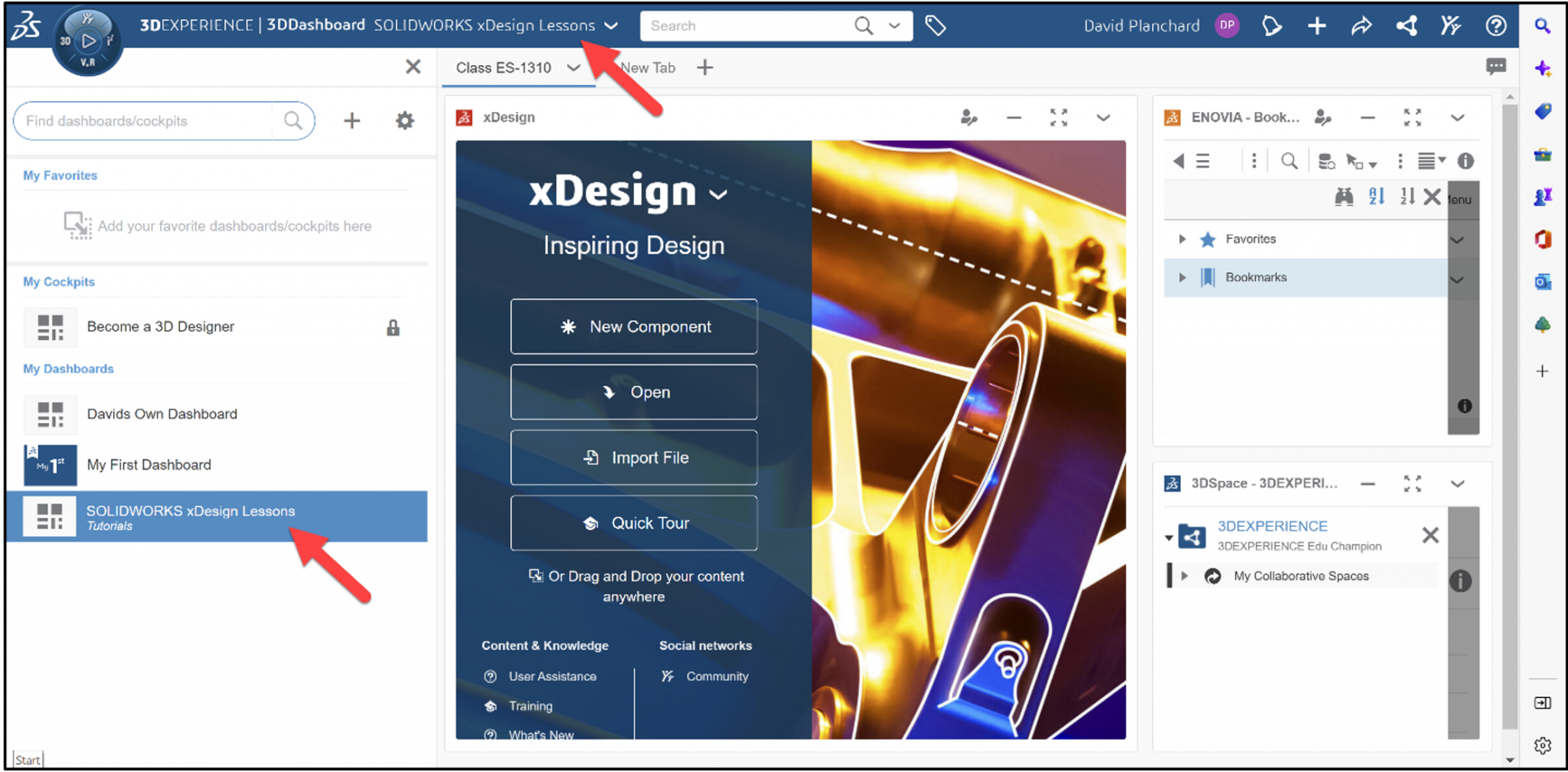Viewport: 1568px width, 772px height.
Task: Expand My Collaborative Spaces in the 3DSpace widget
Action: click(1185, 576)
